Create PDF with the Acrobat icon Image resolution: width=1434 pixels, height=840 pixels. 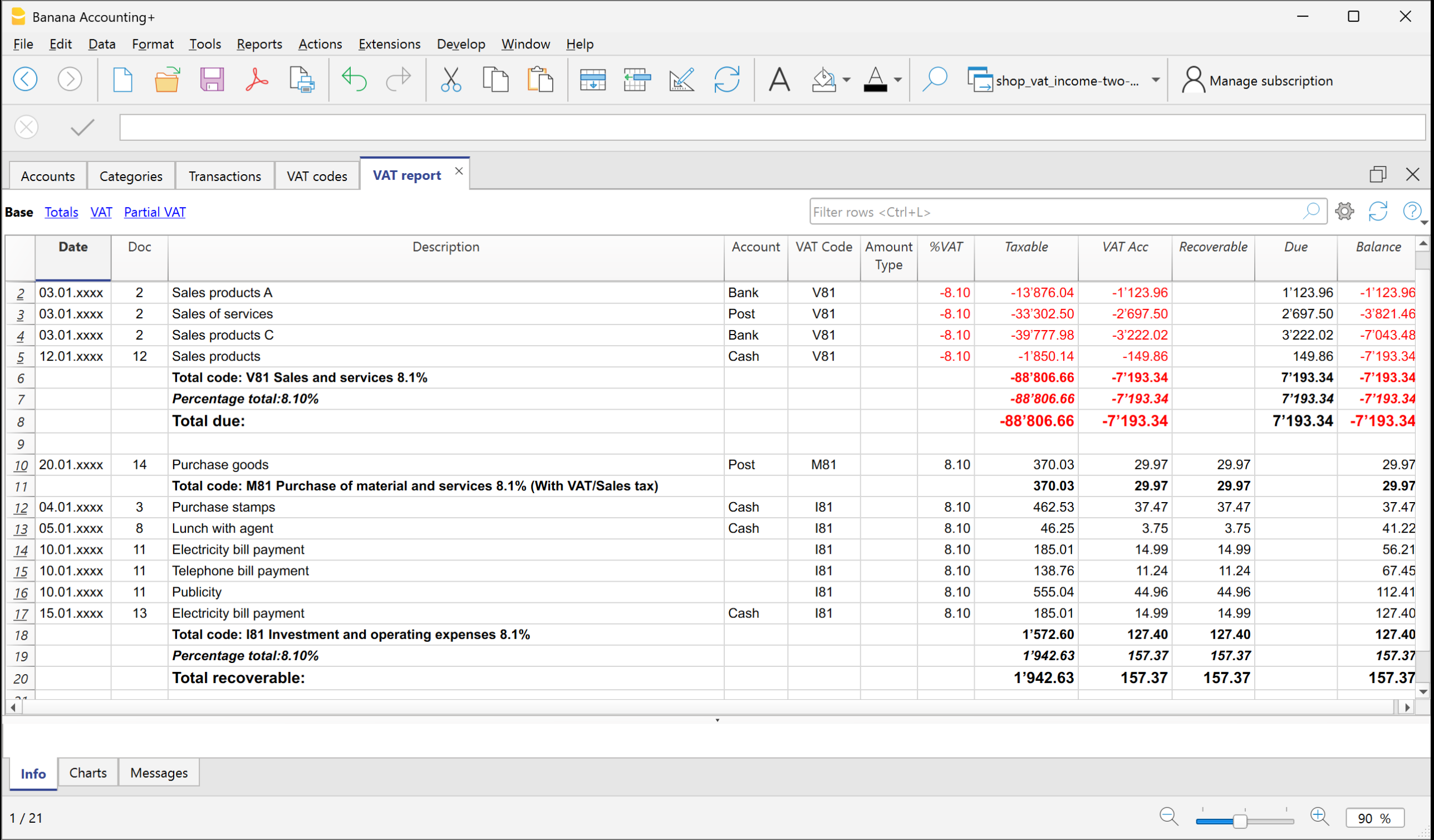pos(257,80)
